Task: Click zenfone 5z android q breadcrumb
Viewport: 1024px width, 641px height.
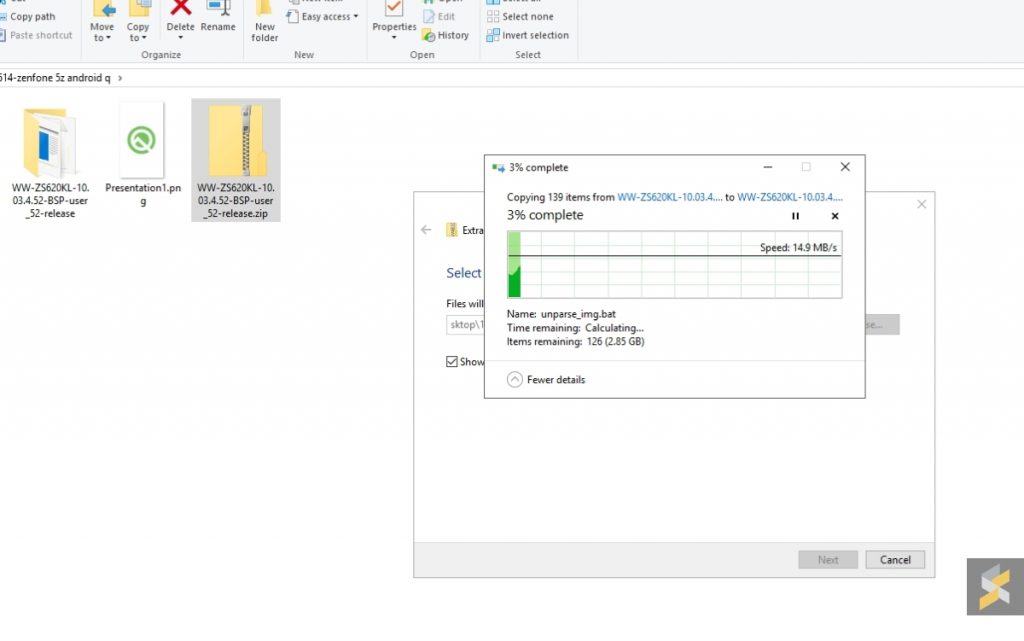Action: (55, 78)
